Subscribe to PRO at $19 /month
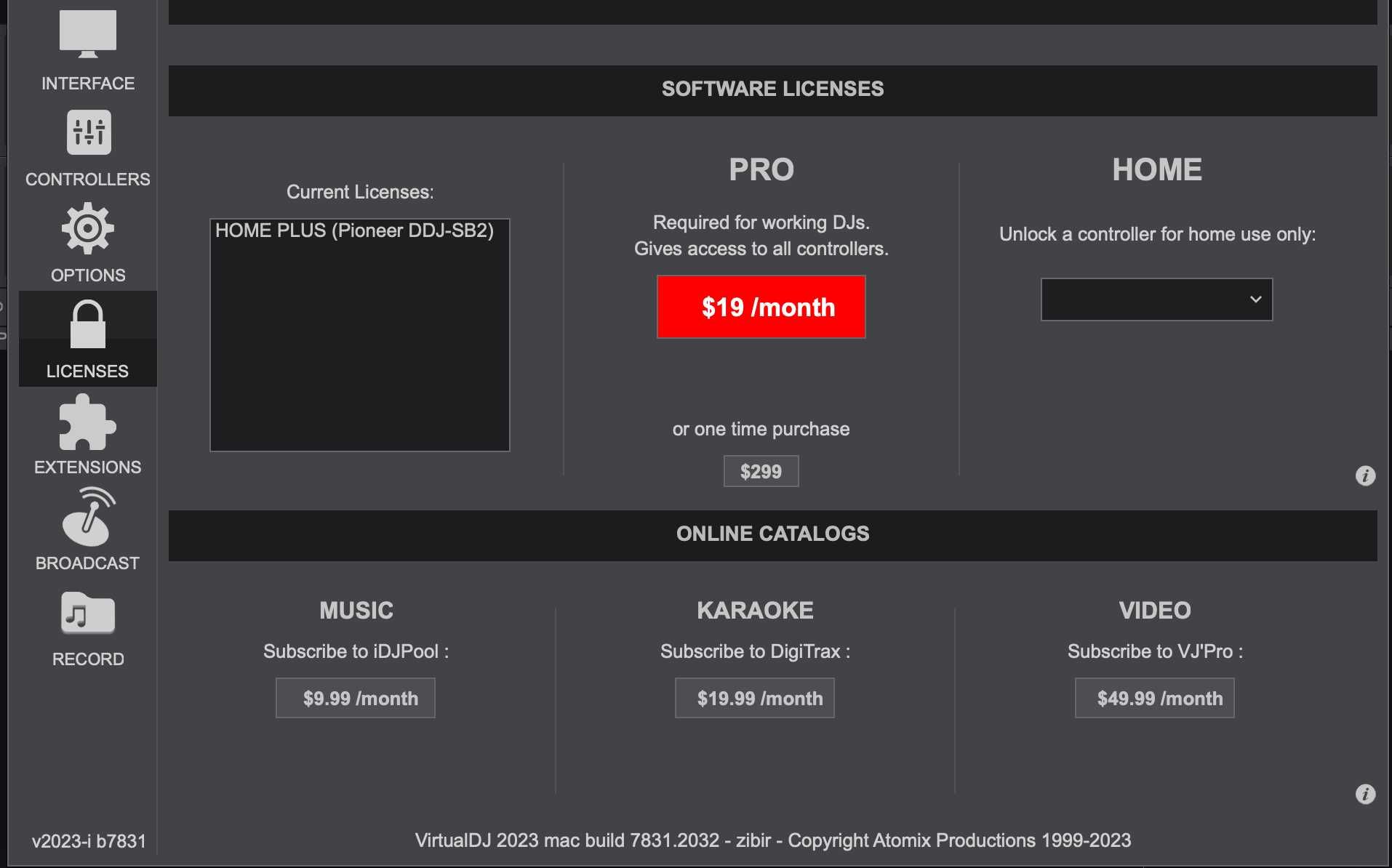 (761, 307)
